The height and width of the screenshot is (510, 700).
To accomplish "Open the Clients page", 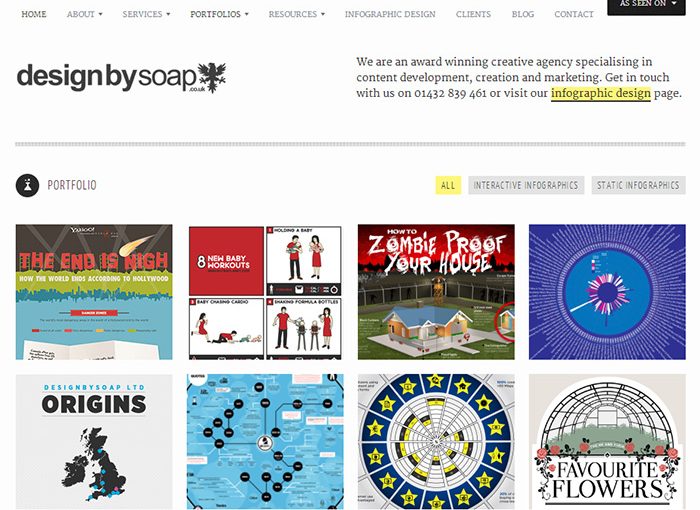I will tap(473, 14).
